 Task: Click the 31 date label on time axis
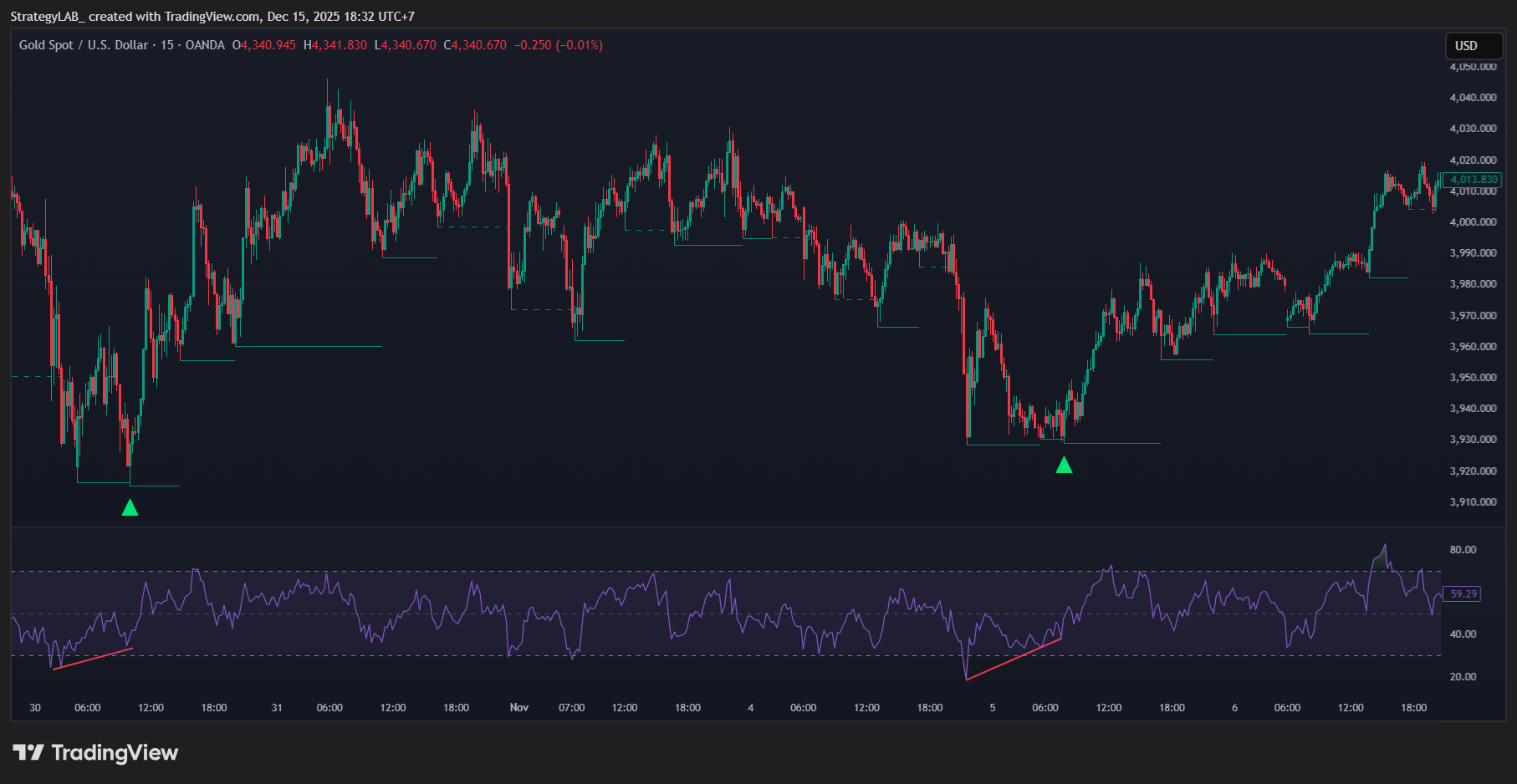pos(277,708)
